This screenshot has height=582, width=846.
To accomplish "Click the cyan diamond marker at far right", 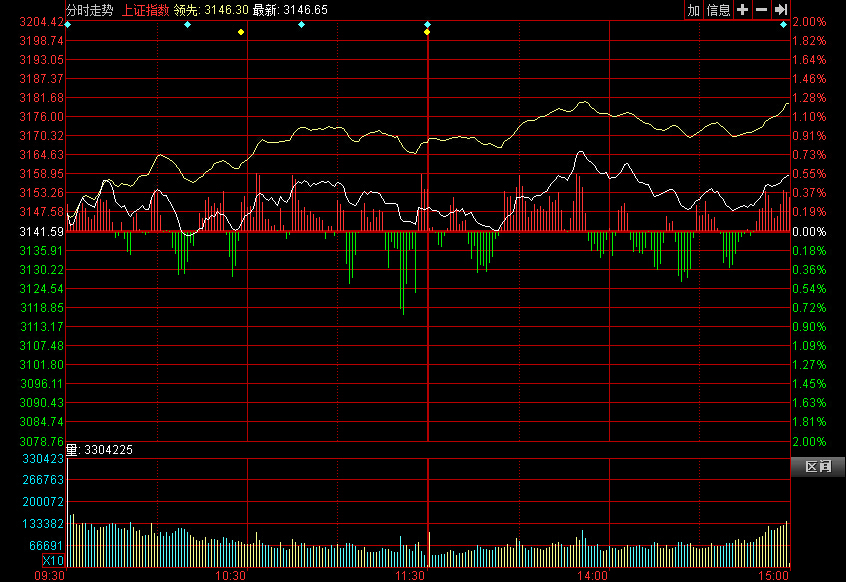I will point(783,23).
